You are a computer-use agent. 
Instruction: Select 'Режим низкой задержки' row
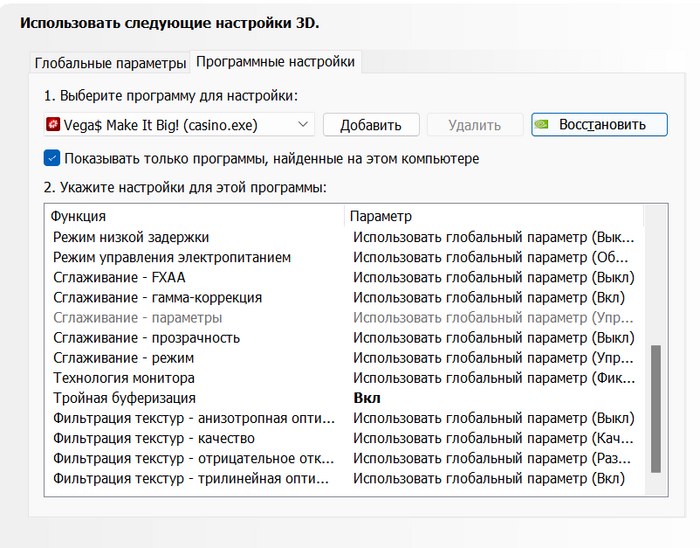130,237
